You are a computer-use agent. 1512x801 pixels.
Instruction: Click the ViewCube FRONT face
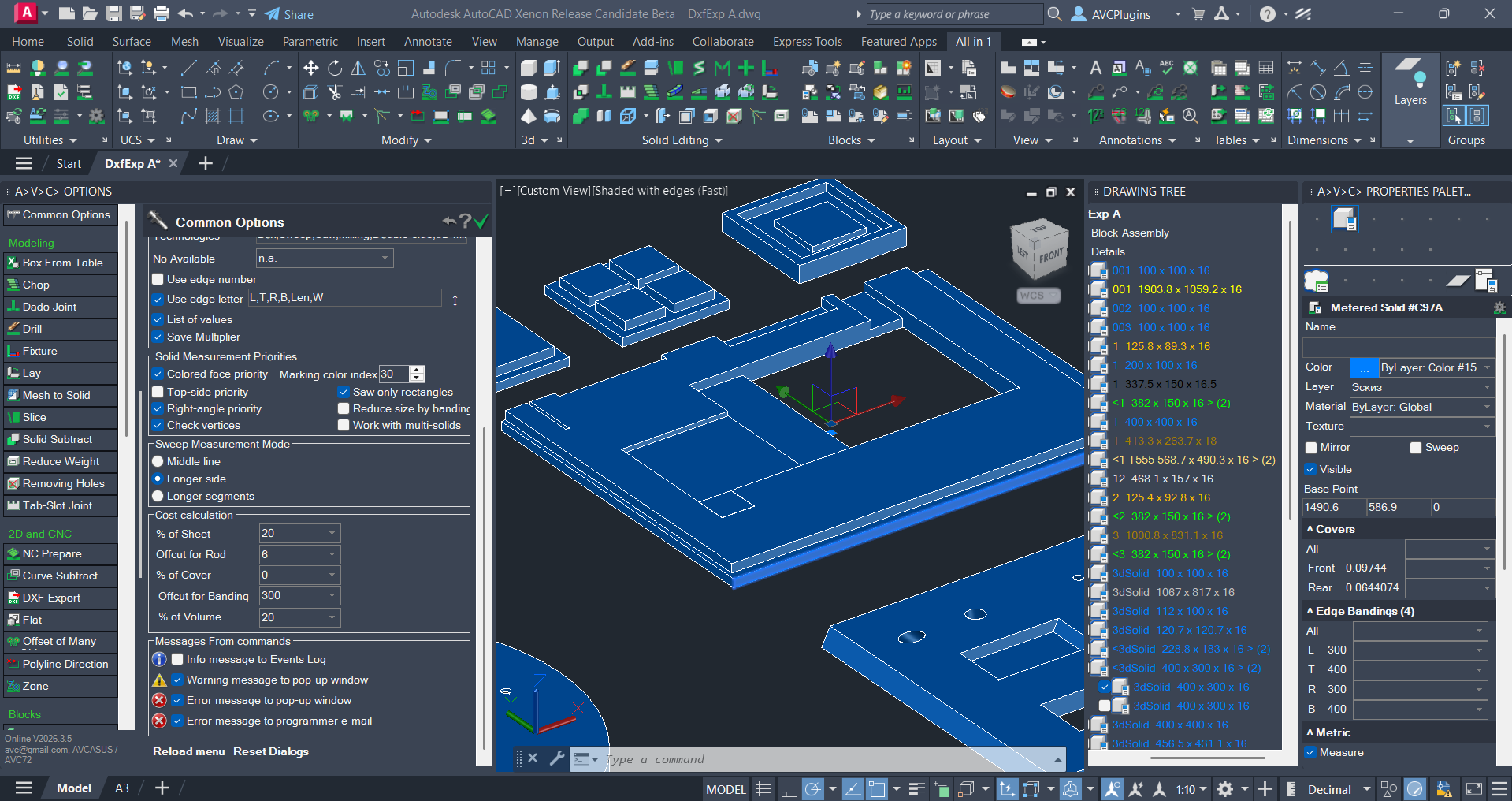[1051, 256]
